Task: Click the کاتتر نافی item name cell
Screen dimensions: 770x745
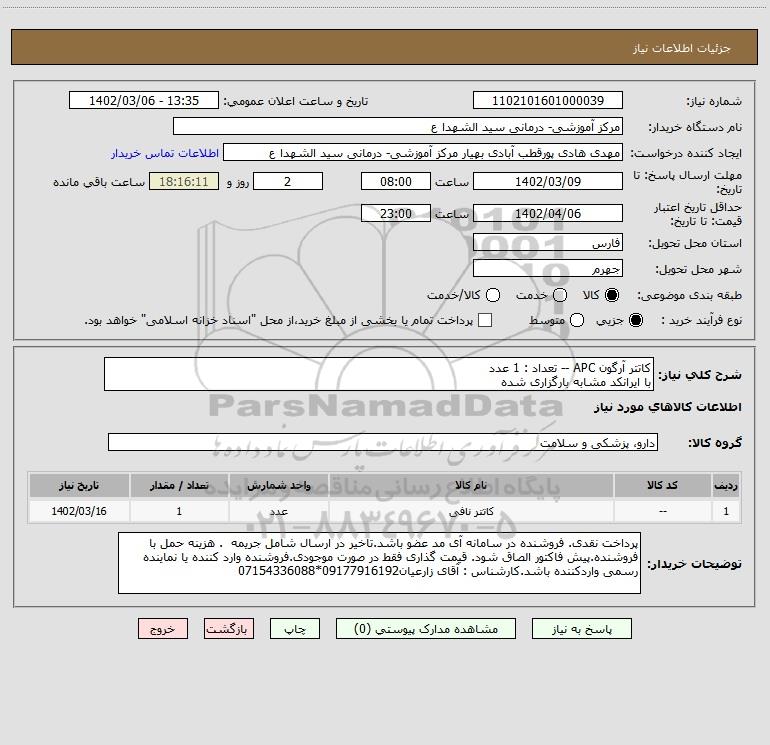Action: (x=471, y=511)
